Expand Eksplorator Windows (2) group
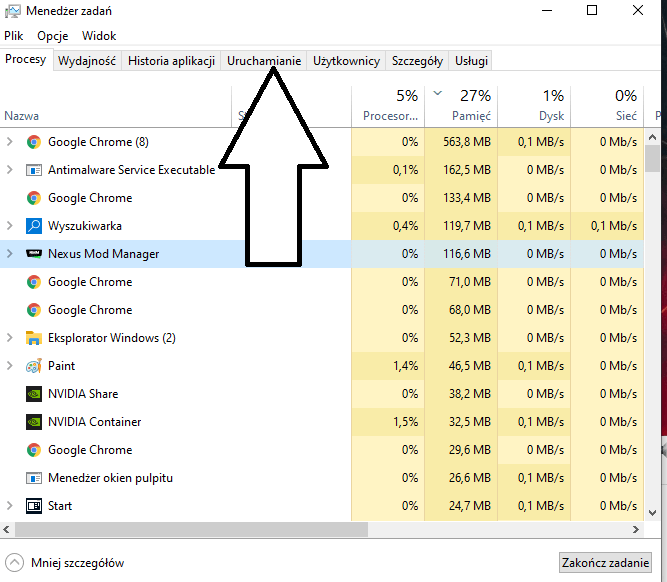Image resolution: width=667 pixels, height=582 pixels. click(x=9, y=338)
